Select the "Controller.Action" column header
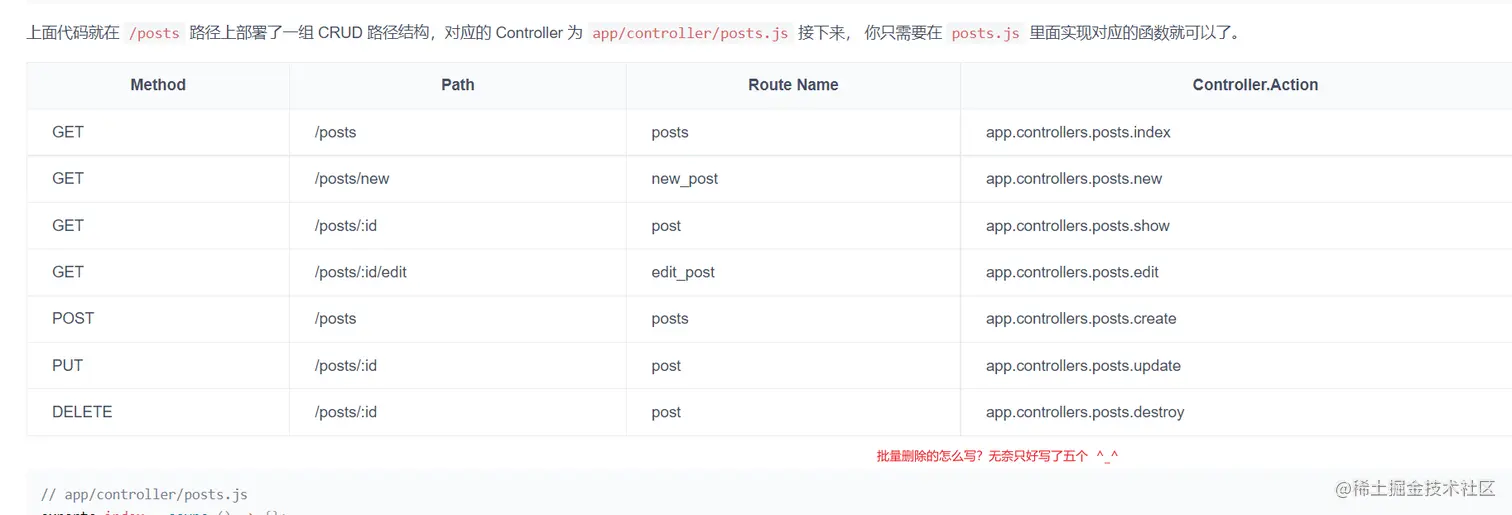Viewport: 1512px width, 515px height. coord(1255,85)
